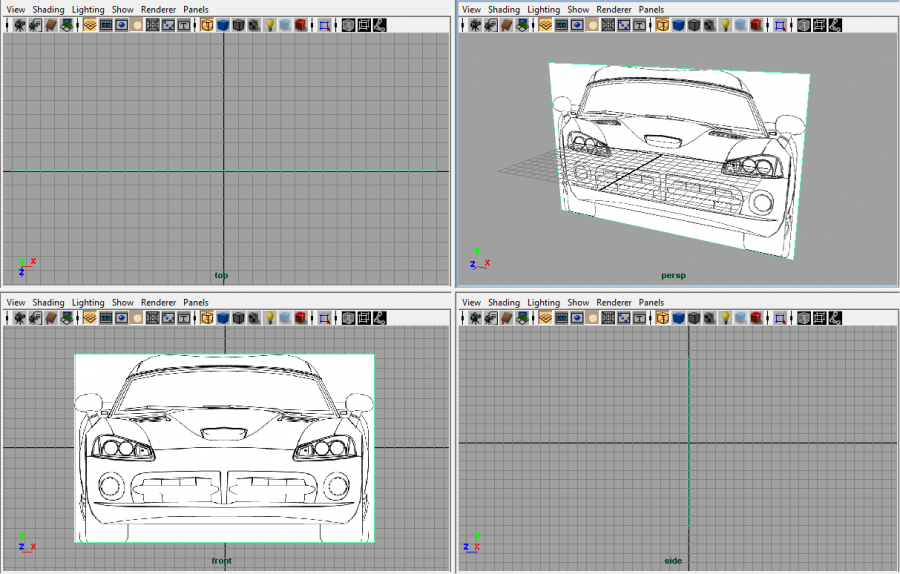Click X-Ray Joints icon in persp panel
The image size is (900, 574).
[836, 25]
